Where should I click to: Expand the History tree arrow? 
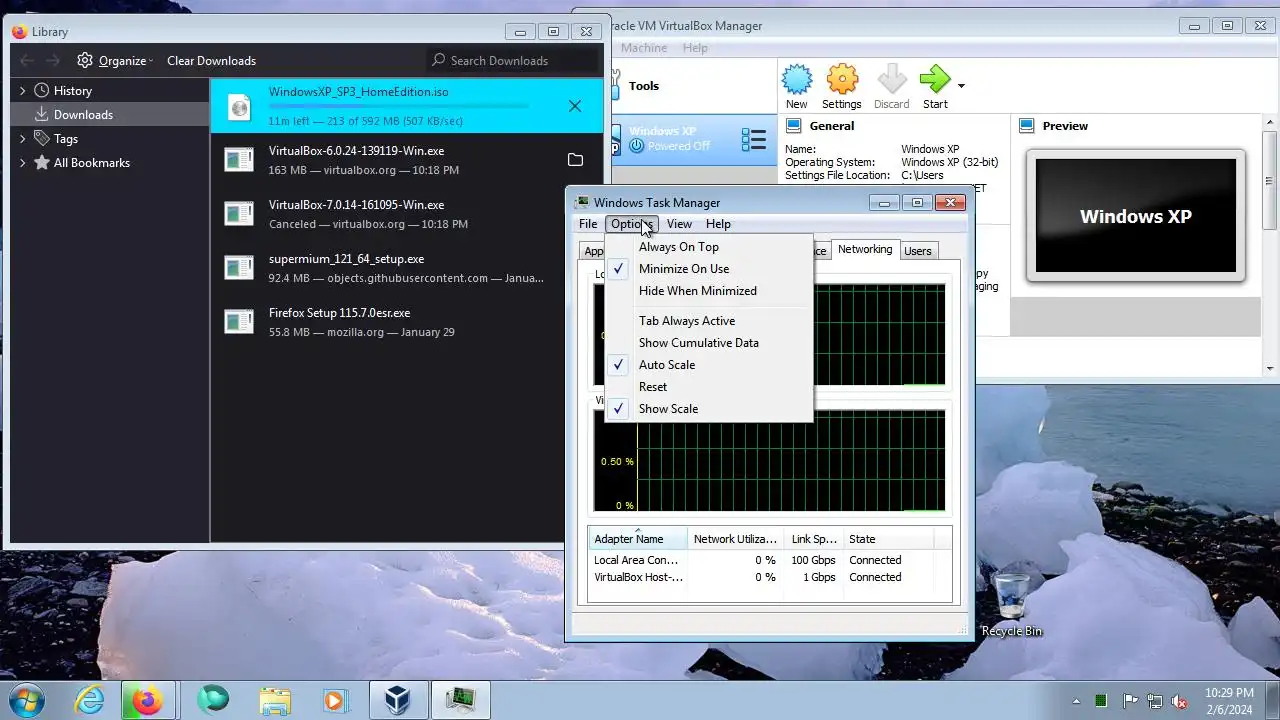click(23, 90)
